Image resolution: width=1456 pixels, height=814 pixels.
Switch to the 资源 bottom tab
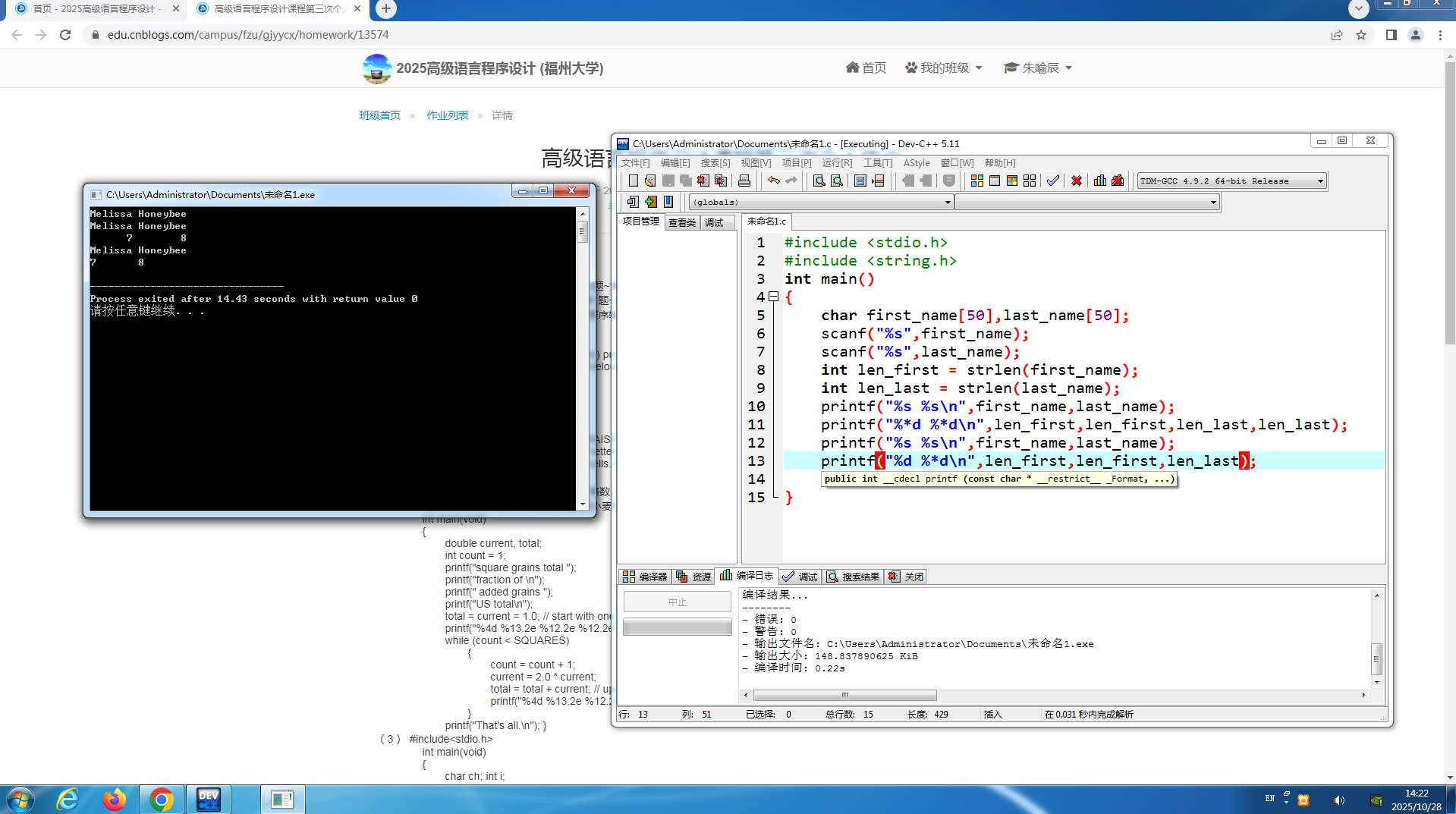click(693, 577)
